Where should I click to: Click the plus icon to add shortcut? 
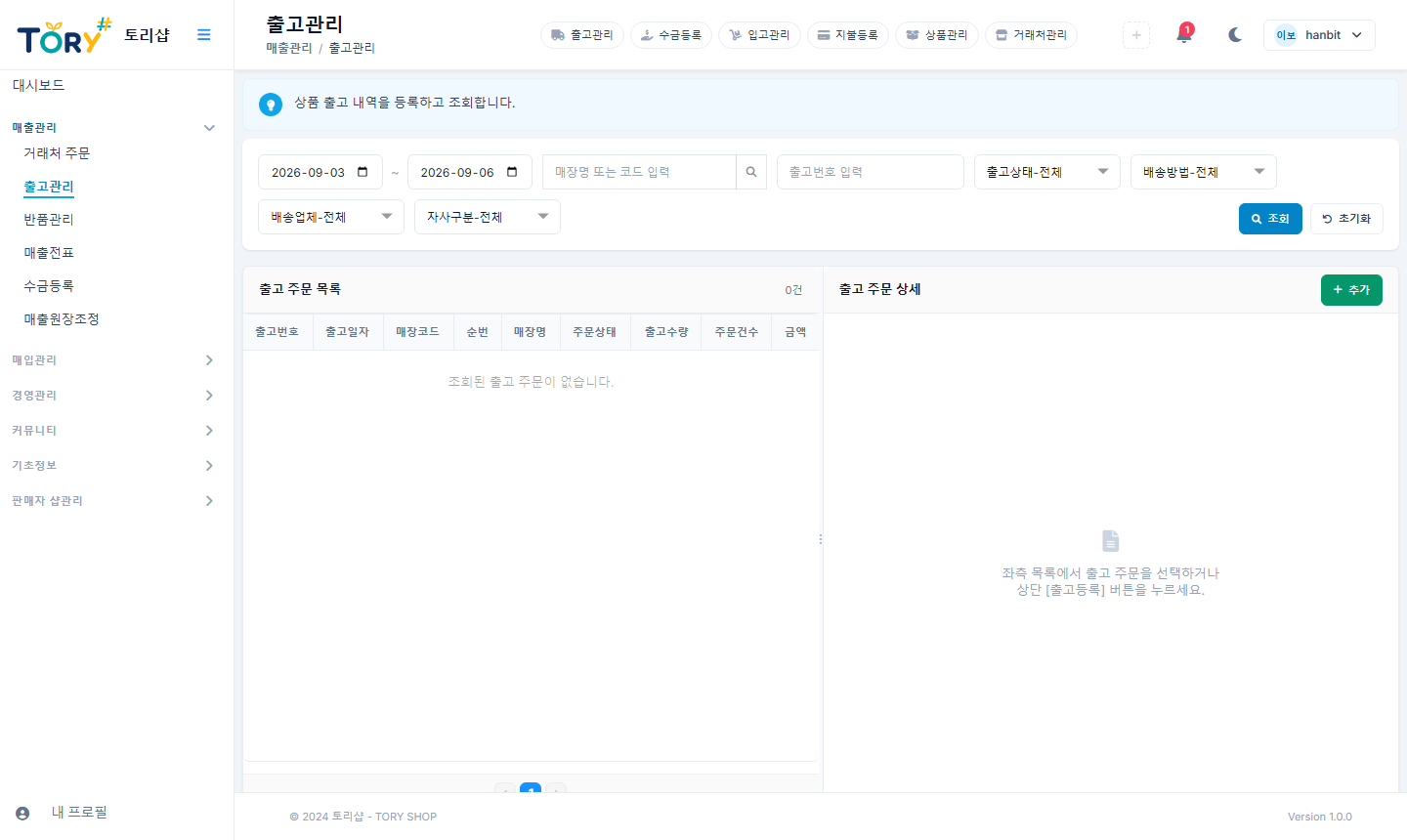pos(1136,35)
